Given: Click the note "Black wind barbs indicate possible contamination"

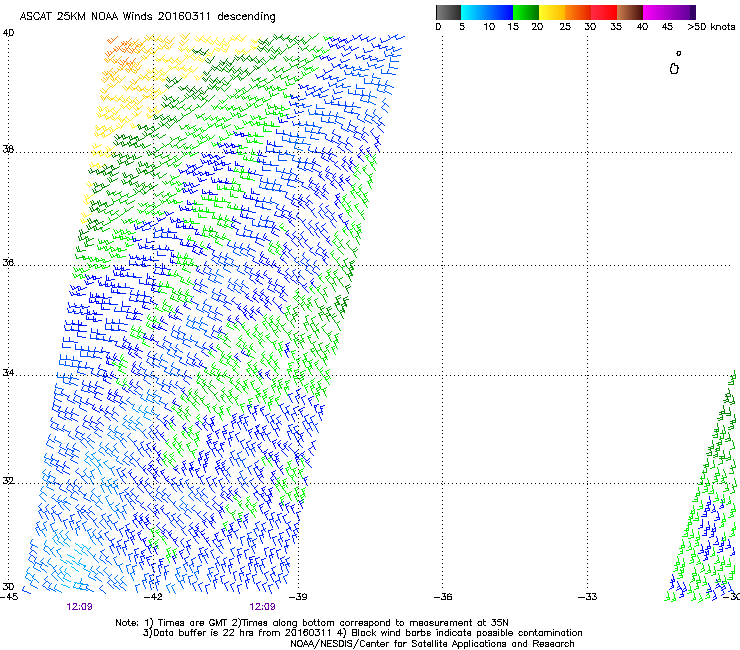Looking at the screenshot, I should click(x=467, y=633).
